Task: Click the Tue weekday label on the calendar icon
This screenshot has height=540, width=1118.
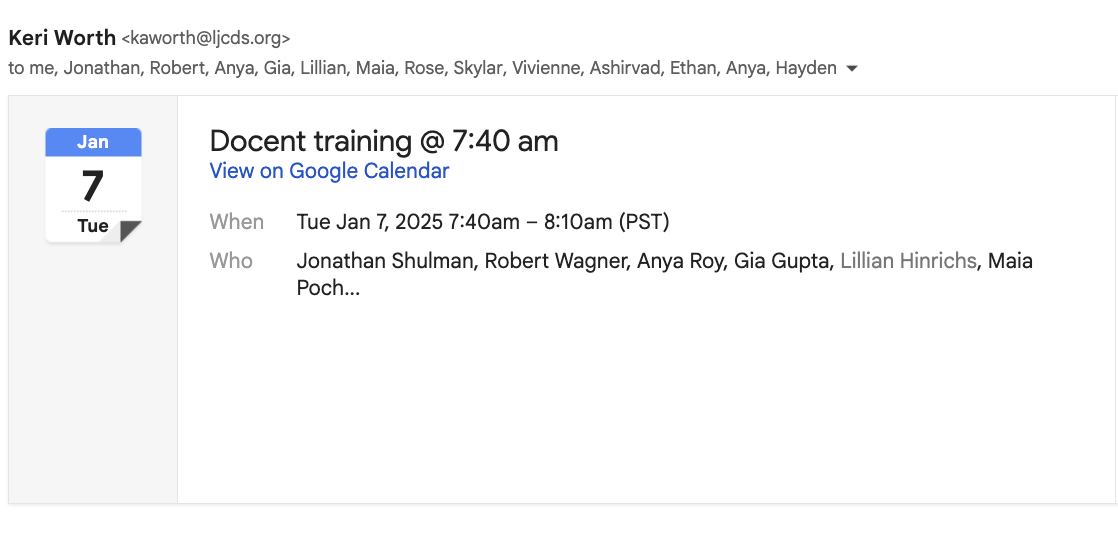Action: (93, 226)
